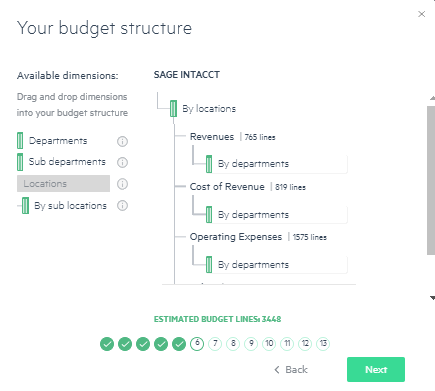Go Back to the previous step
The image size is (435, 391).
click(291, 370)
